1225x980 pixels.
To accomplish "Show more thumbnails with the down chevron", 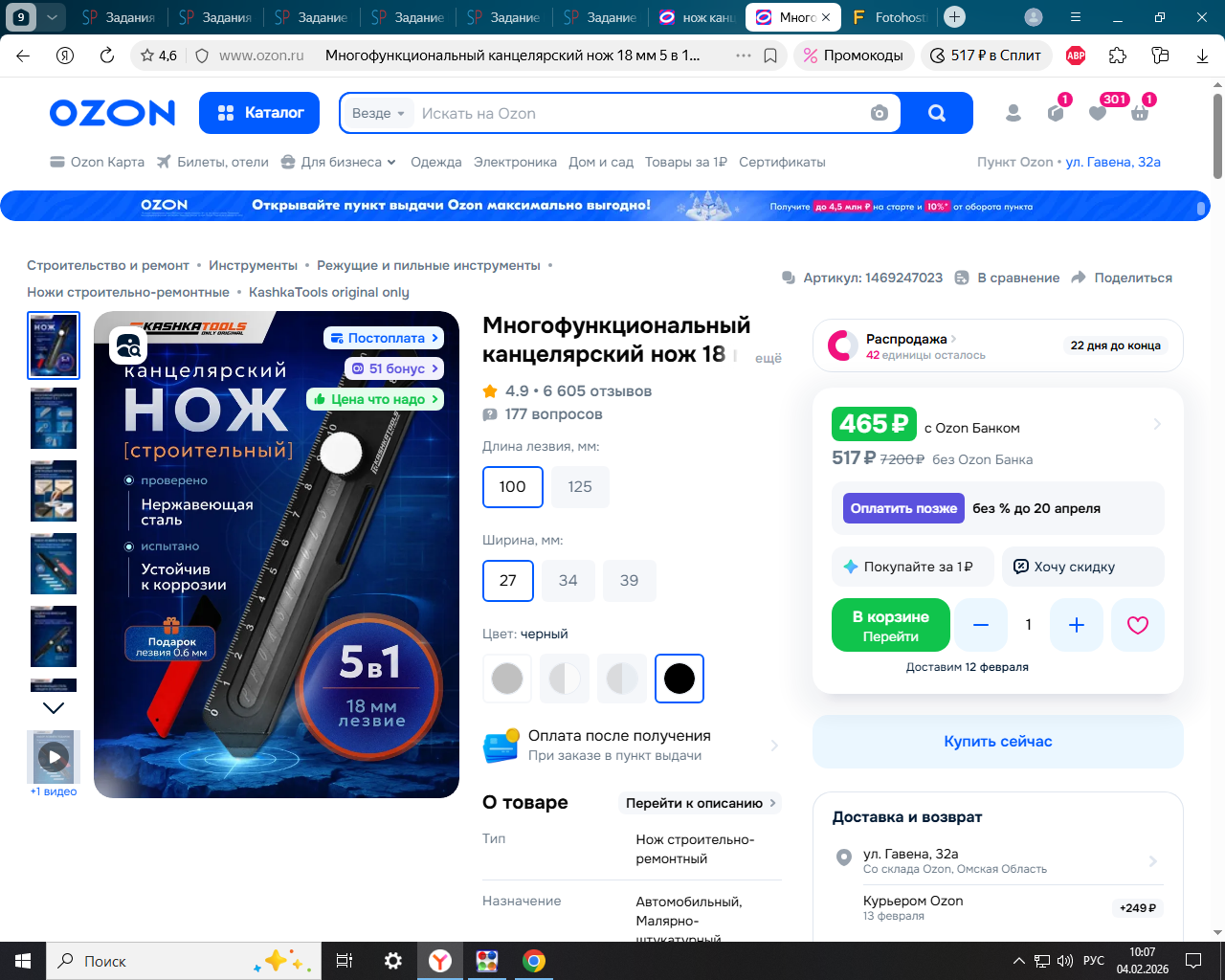I will (54, 708).
